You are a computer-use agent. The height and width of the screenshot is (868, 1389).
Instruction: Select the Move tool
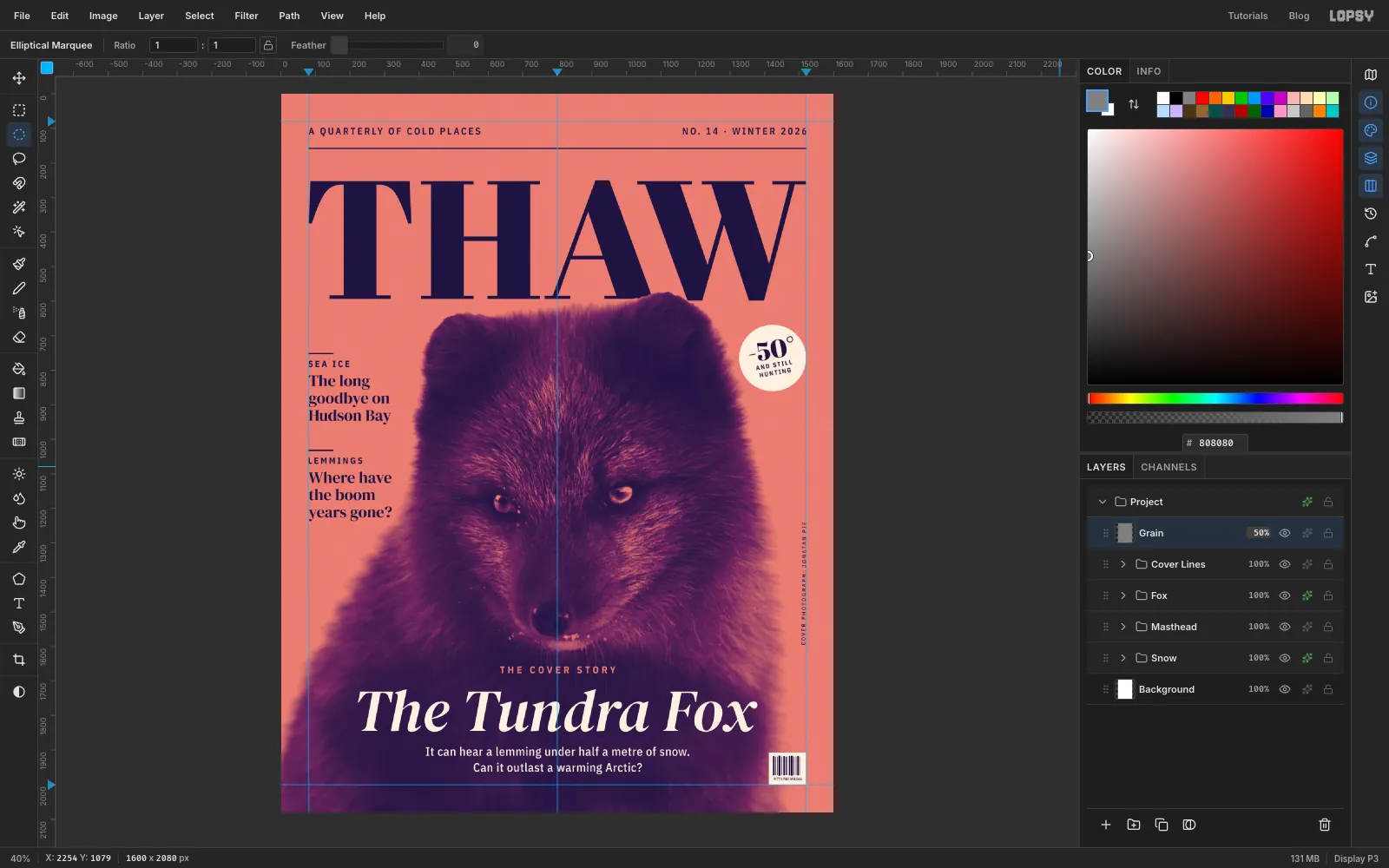[19, 78]
